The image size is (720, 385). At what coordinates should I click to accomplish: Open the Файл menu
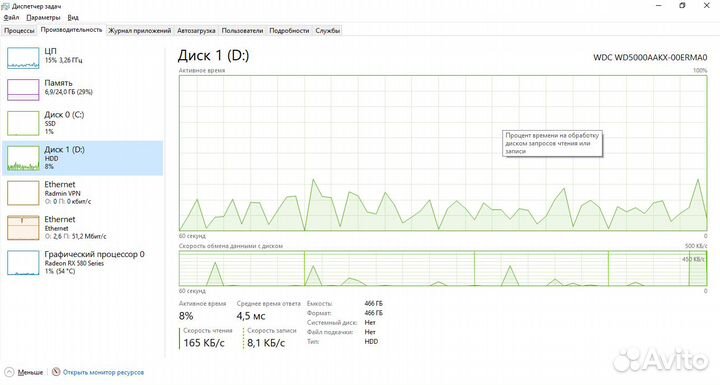point(11,17)
